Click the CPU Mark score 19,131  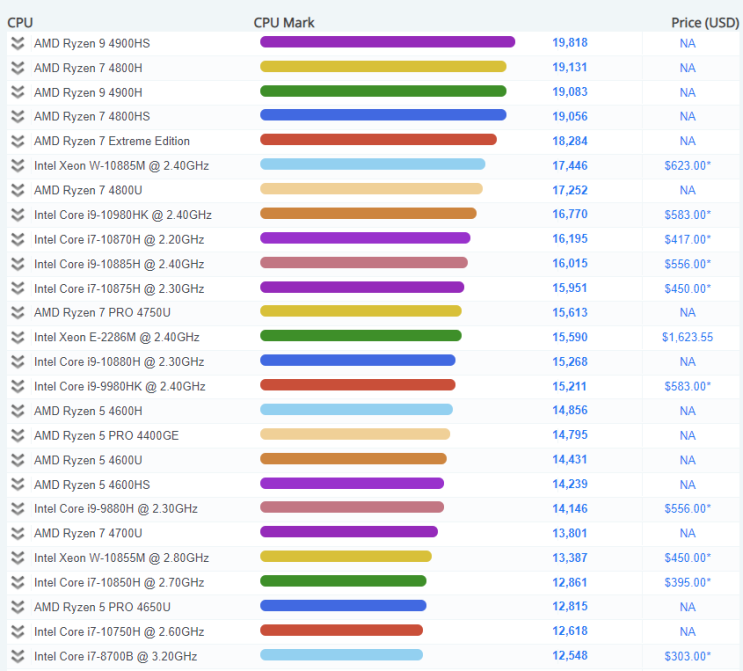point(570,67)
